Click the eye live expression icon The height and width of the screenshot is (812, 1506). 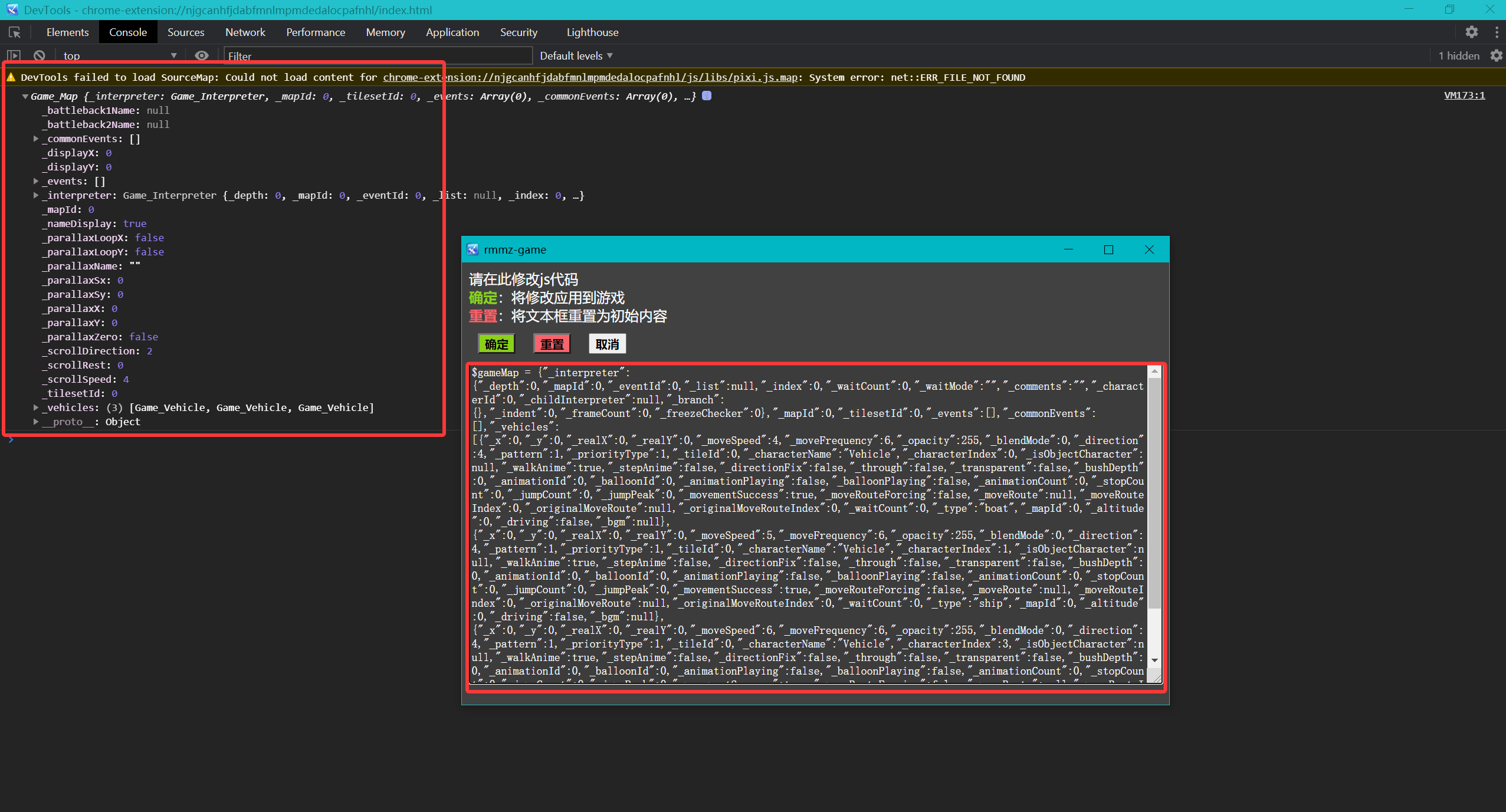pos(202,55)
